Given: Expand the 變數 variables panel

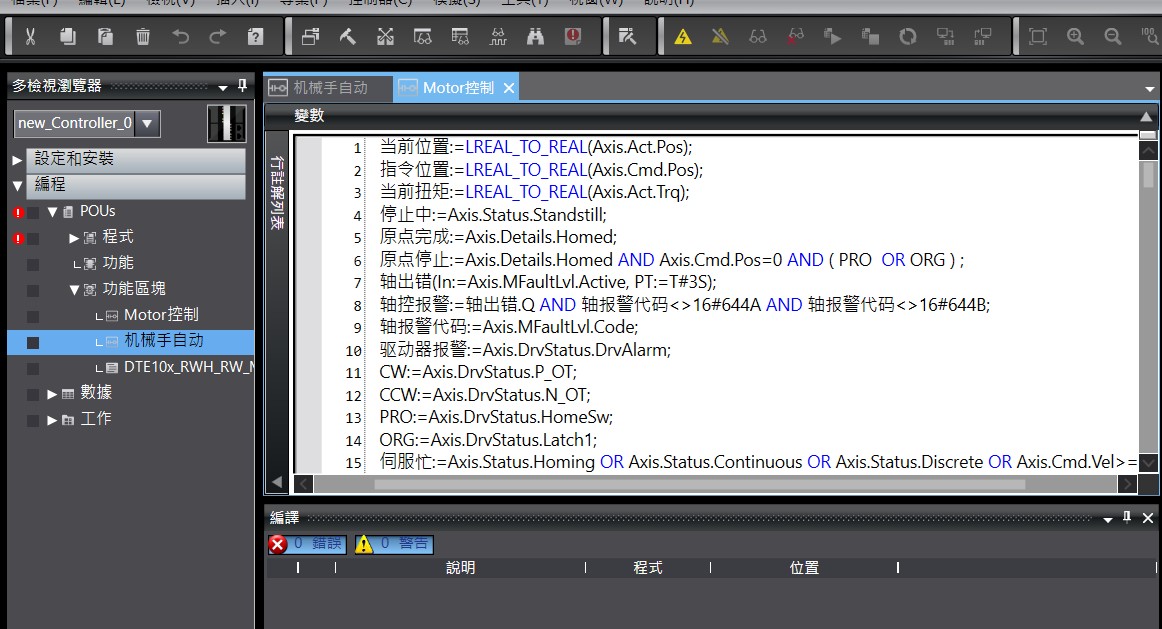Looking at the screenshot, I should click(x=1146, y=116).
